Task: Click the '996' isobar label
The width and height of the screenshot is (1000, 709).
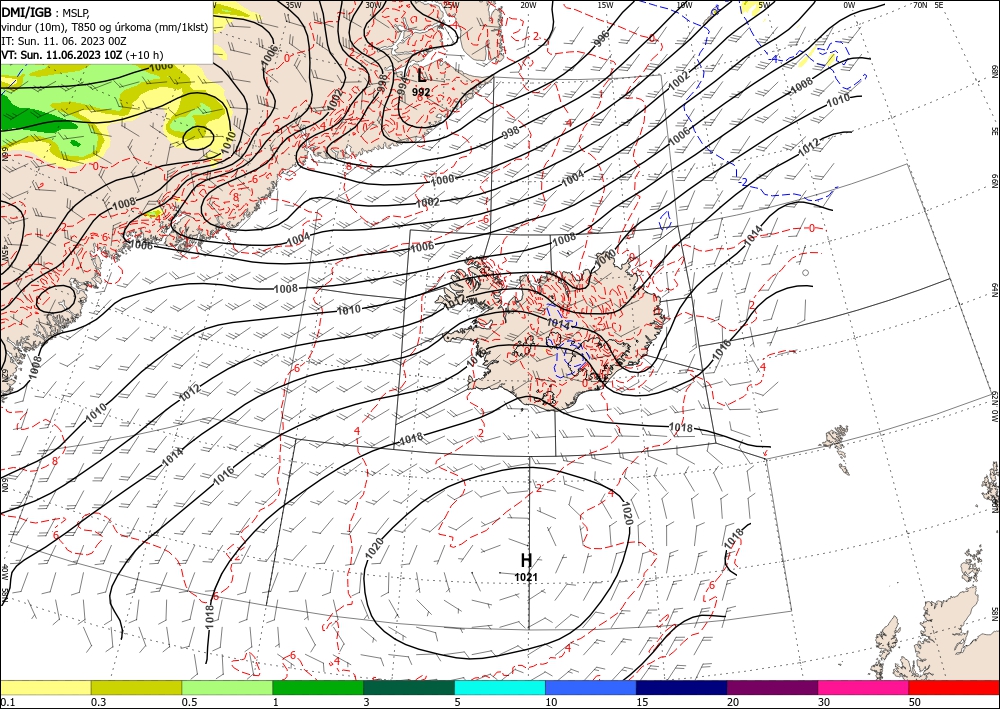Action: tap(601, 38)
